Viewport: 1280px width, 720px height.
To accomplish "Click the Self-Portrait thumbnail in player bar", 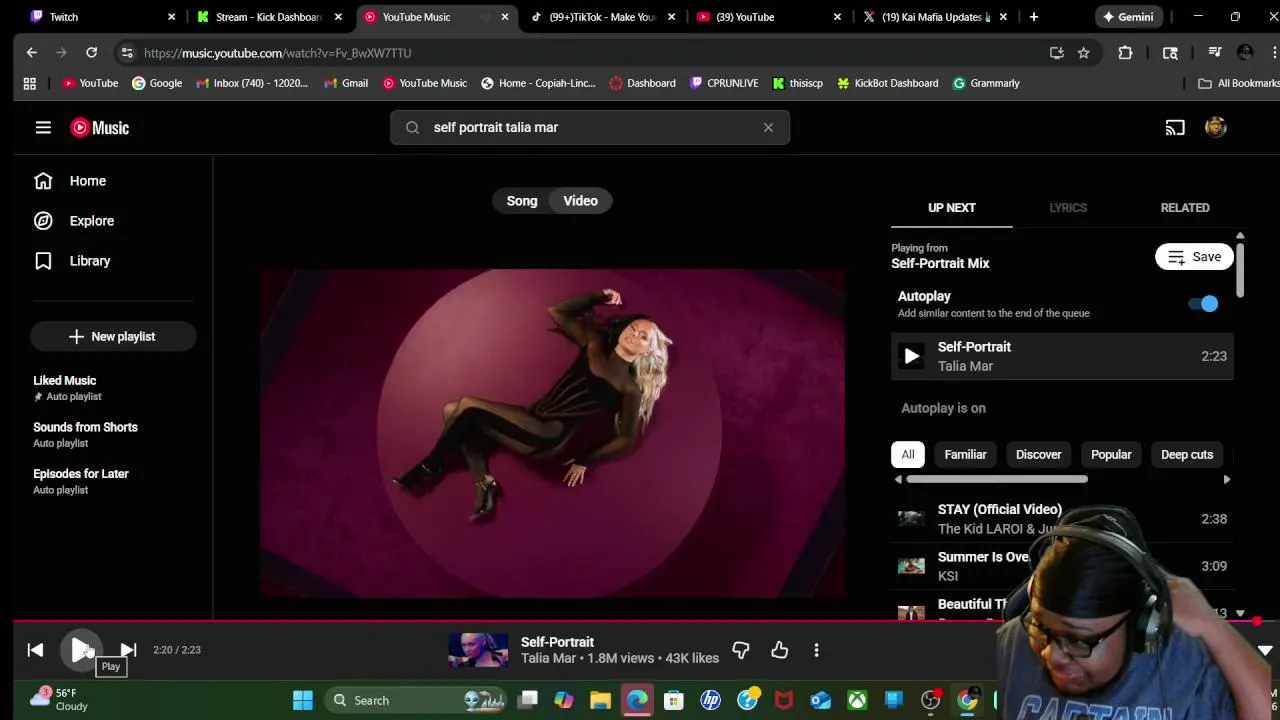I will coord(478,650).
